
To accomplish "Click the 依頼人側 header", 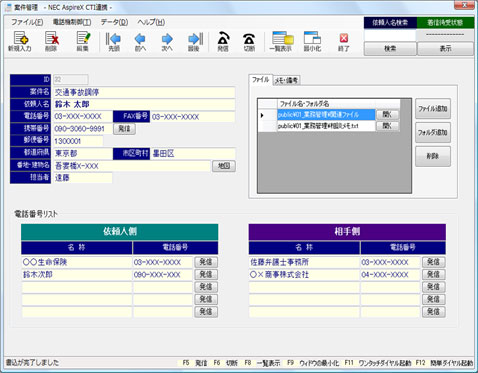I will [x=120, y=232].
